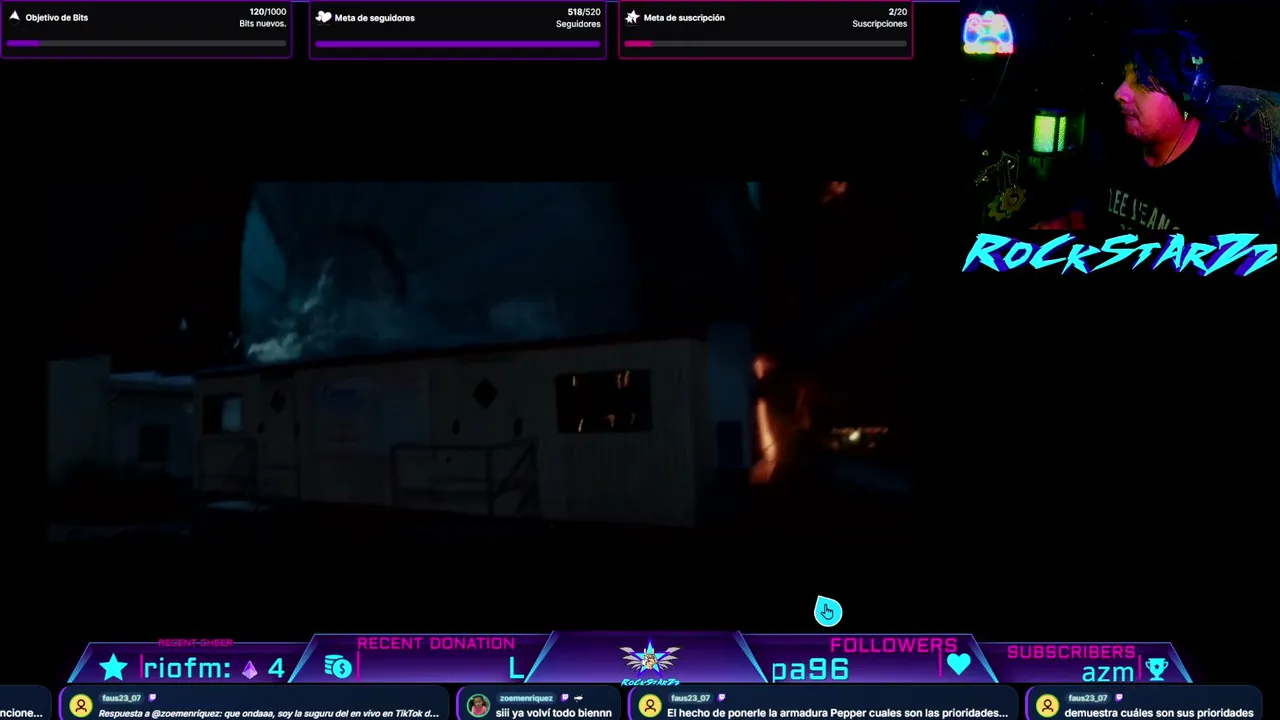Click the "RECENT DONATION" heading
This screenshot has height=720, width=1280.
tap(436, 643)
